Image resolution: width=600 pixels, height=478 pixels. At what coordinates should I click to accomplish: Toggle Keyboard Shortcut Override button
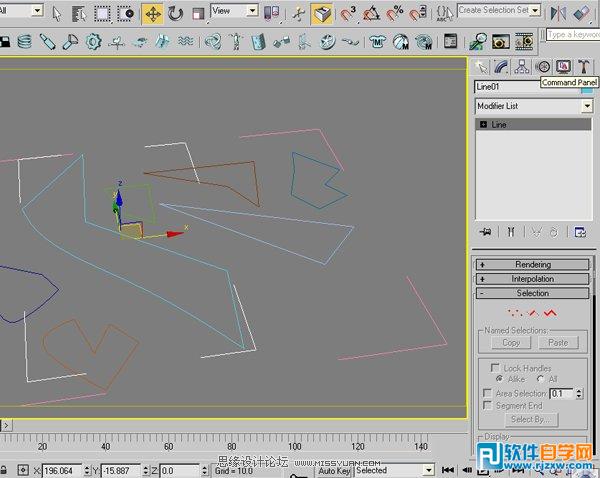coord(321,14)
